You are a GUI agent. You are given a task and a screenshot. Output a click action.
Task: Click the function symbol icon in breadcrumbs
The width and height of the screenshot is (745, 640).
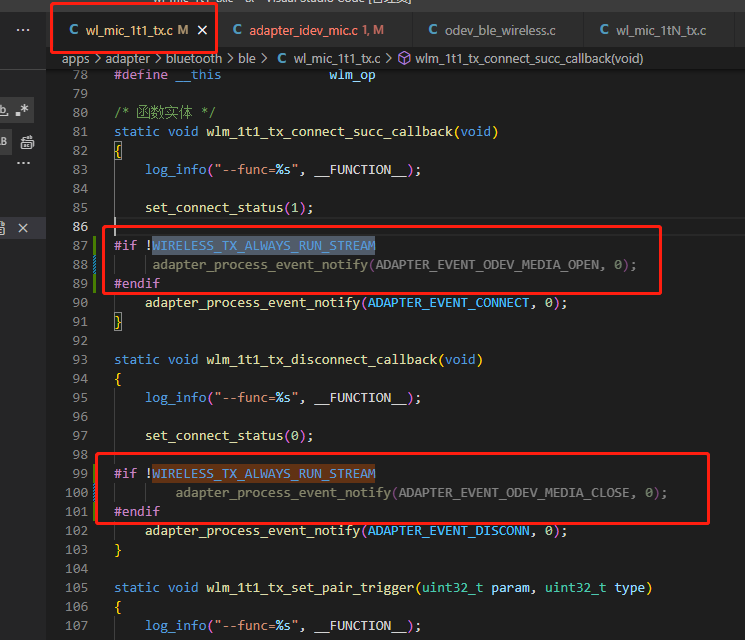tap(404, 58)
